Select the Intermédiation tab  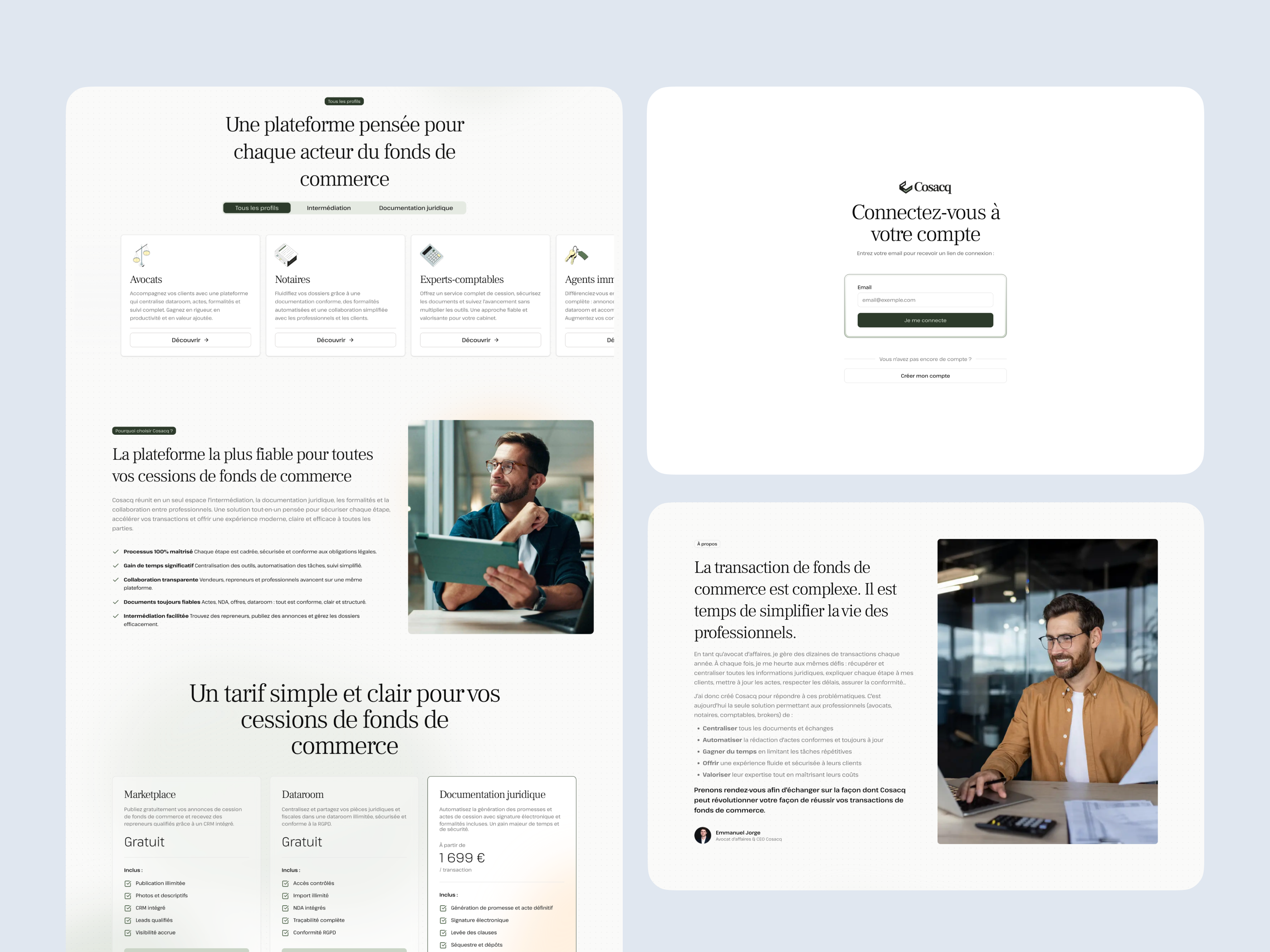(328, 208)
